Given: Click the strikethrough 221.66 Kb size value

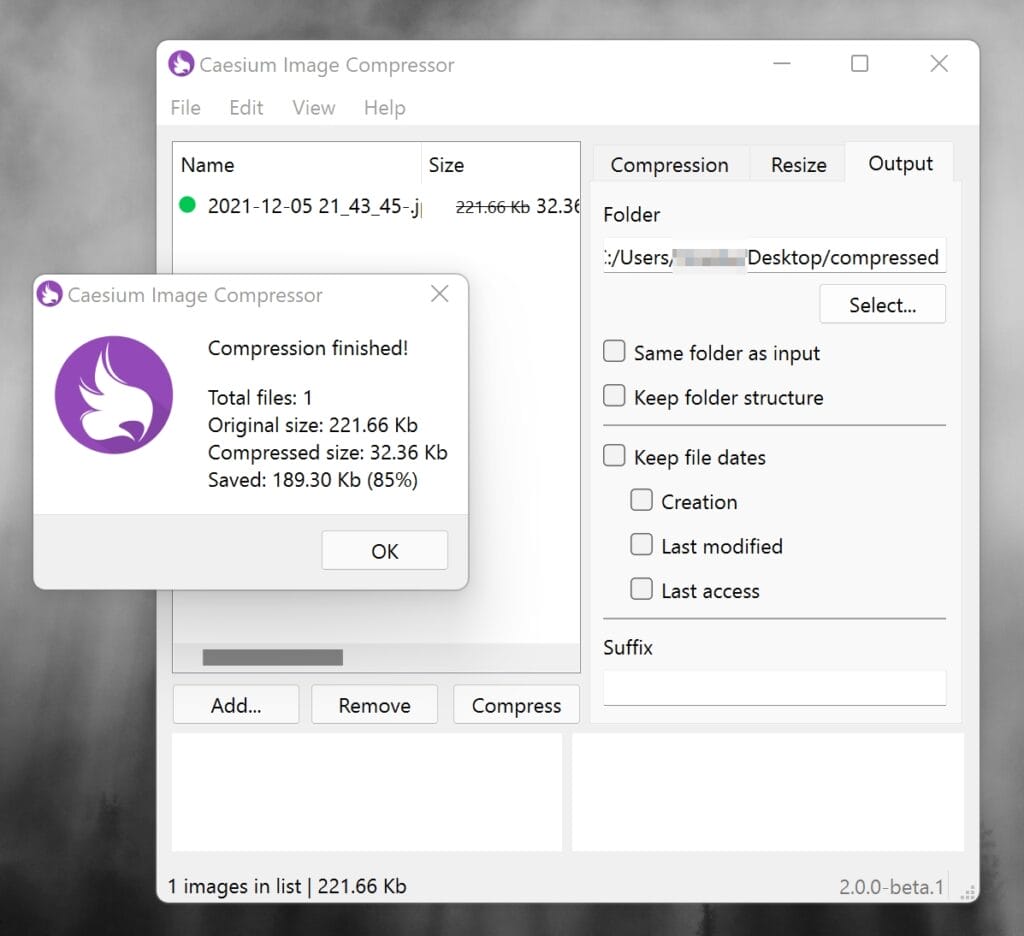Looking at the screenshot, I should [x=492, y=207].
